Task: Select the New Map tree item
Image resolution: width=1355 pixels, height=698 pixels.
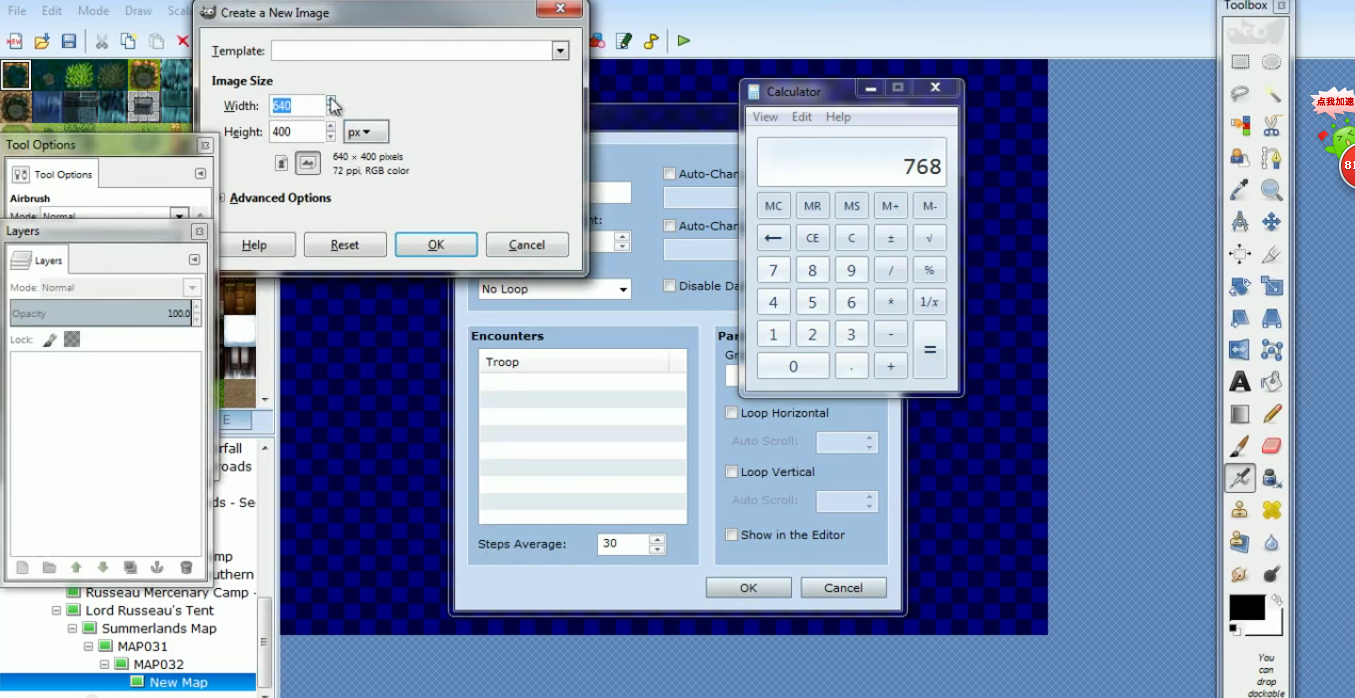Action: pyautogui.click(x=178, y=682)
